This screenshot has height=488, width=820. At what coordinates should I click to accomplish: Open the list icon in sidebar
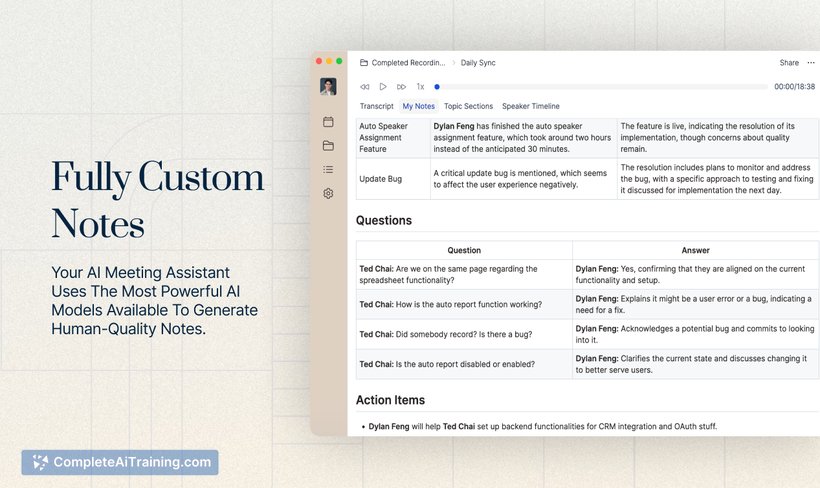point(328,169)
